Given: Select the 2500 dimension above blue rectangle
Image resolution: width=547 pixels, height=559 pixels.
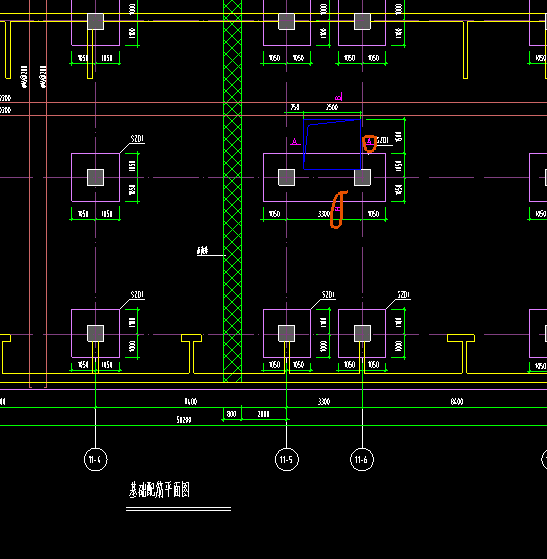Looking at the screenshot, I should point(332,107).
